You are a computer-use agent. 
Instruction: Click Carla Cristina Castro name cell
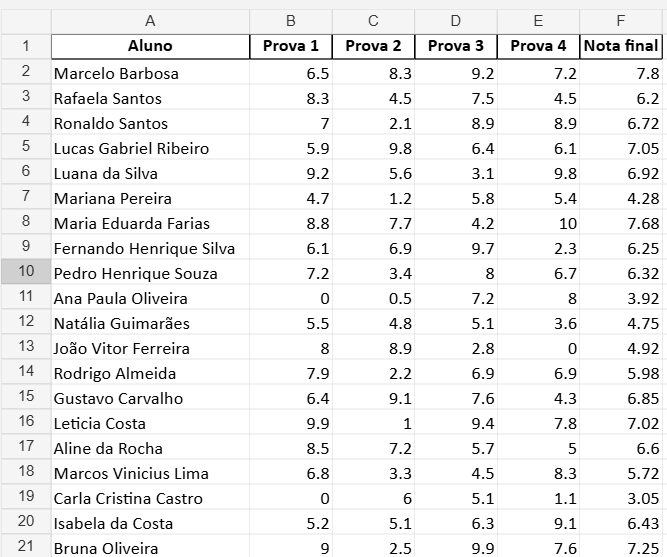click(x=150, y=498)
